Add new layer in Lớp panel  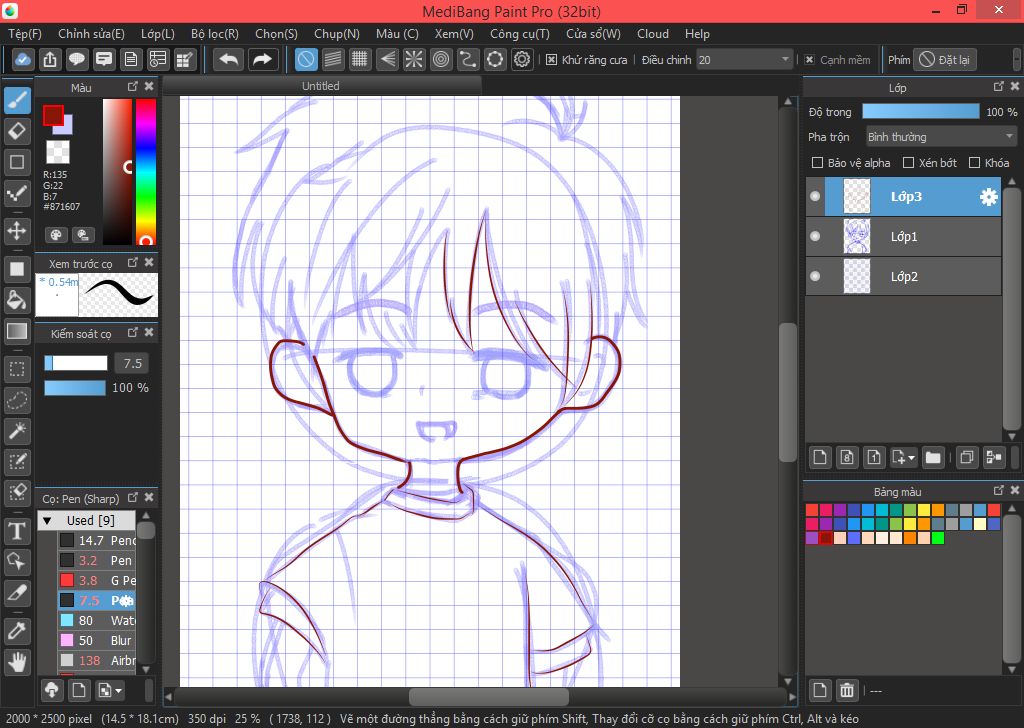point(820,457)
